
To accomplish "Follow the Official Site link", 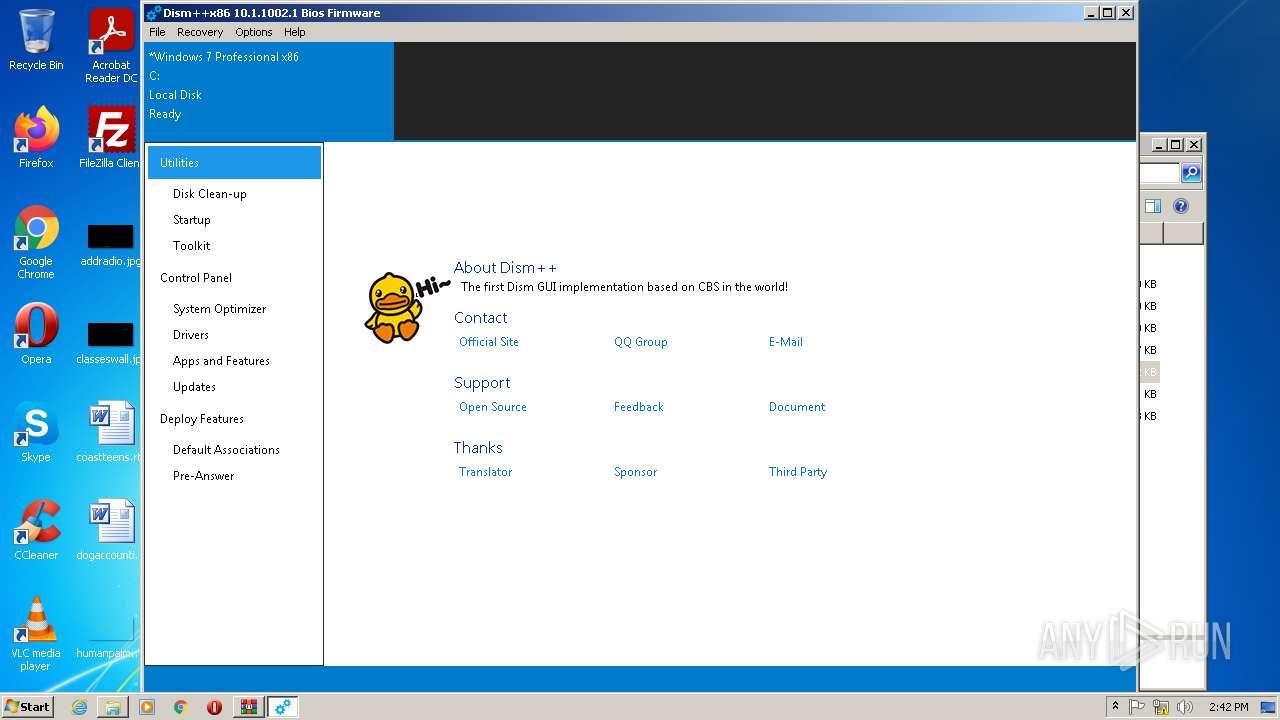I will click(489, 342).
